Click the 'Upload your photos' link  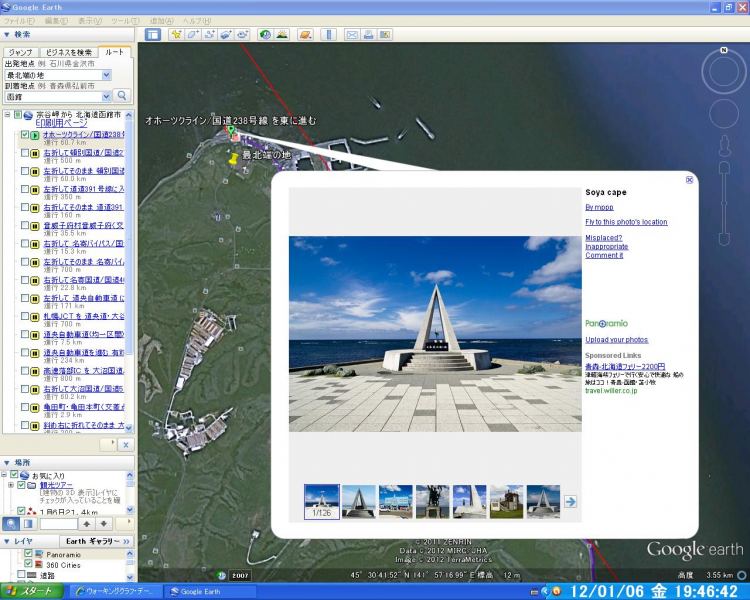point(617,340)
